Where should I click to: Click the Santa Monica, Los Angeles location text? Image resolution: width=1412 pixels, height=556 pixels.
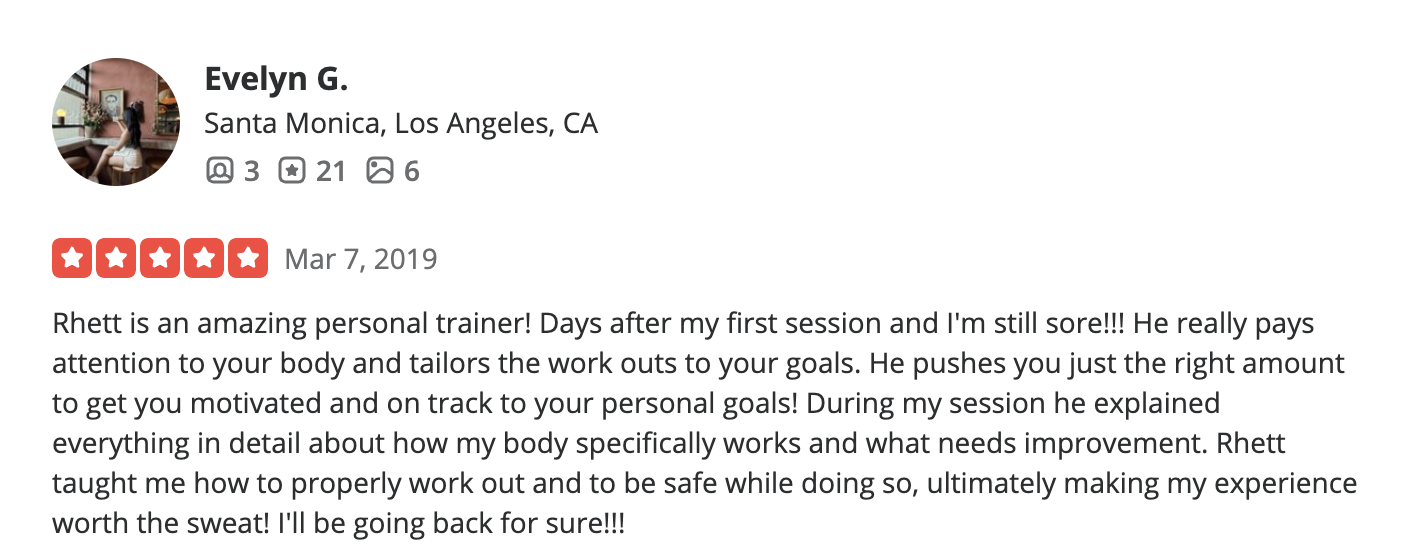point(401,124)
